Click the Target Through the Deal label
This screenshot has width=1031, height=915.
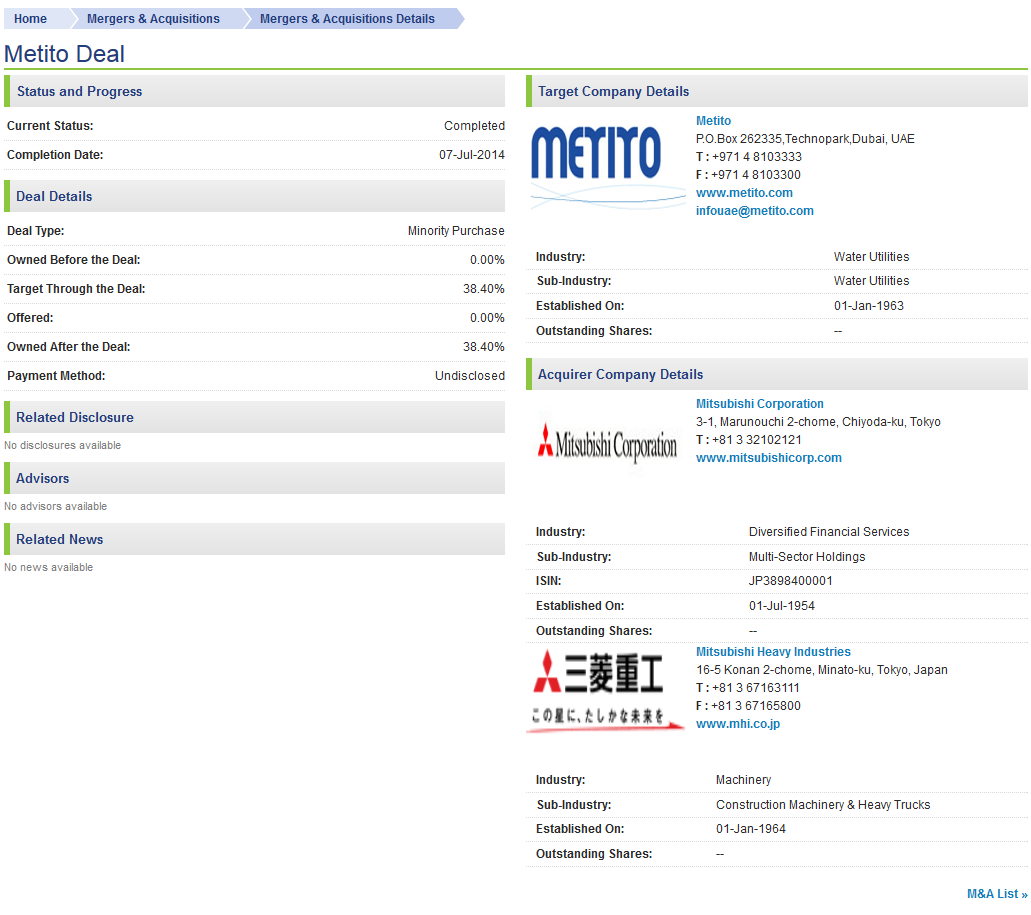tap(76, 289)
